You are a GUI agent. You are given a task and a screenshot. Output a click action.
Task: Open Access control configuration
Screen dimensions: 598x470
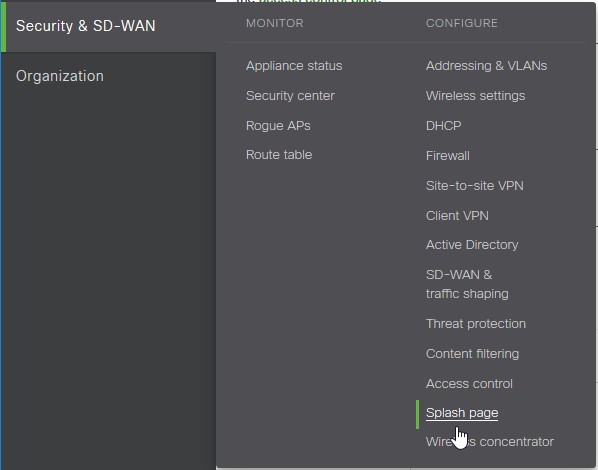[469, 383]
